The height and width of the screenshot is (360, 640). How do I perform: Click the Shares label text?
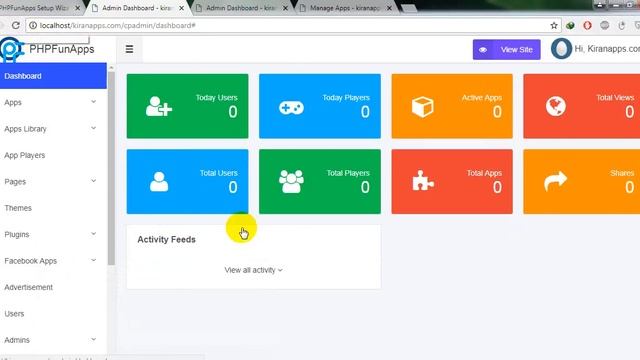pyautogui.click(x=622, y=173)
